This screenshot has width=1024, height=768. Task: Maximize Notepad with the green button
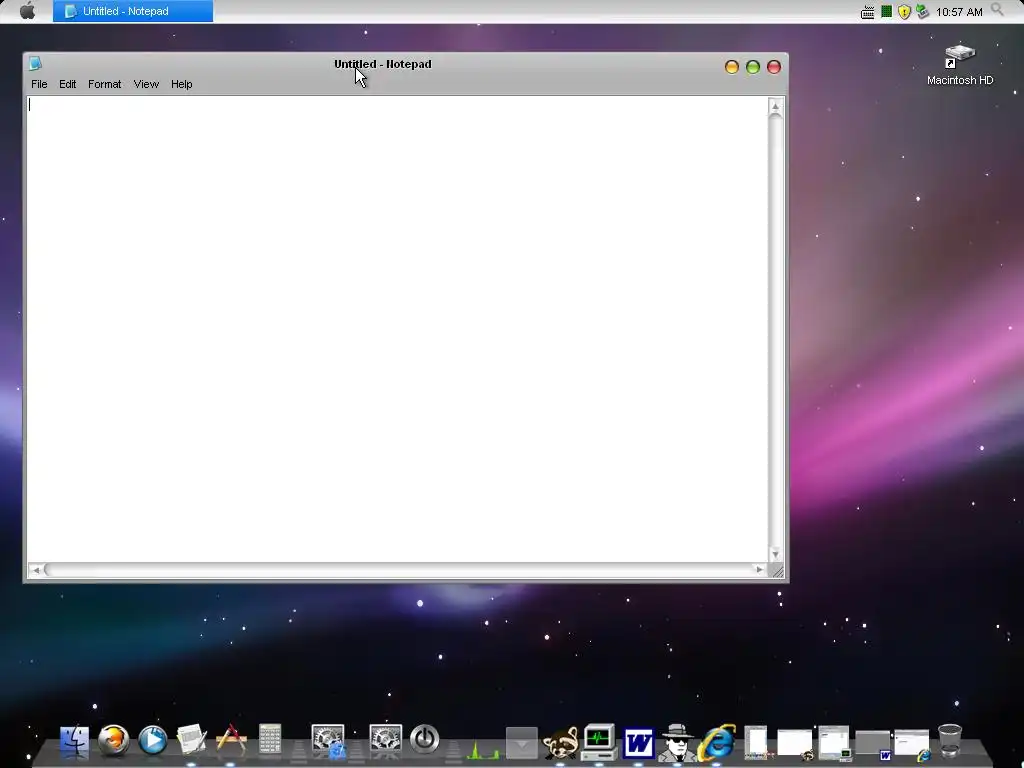coord(753,67)
